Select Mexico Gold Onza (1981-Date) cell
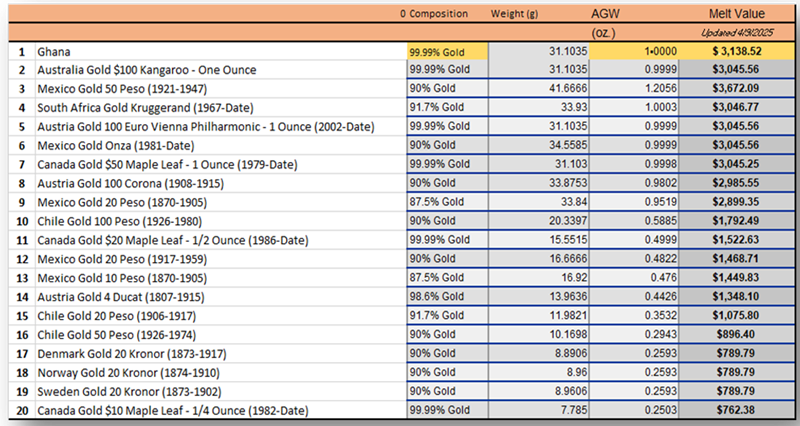 [221, 145]
